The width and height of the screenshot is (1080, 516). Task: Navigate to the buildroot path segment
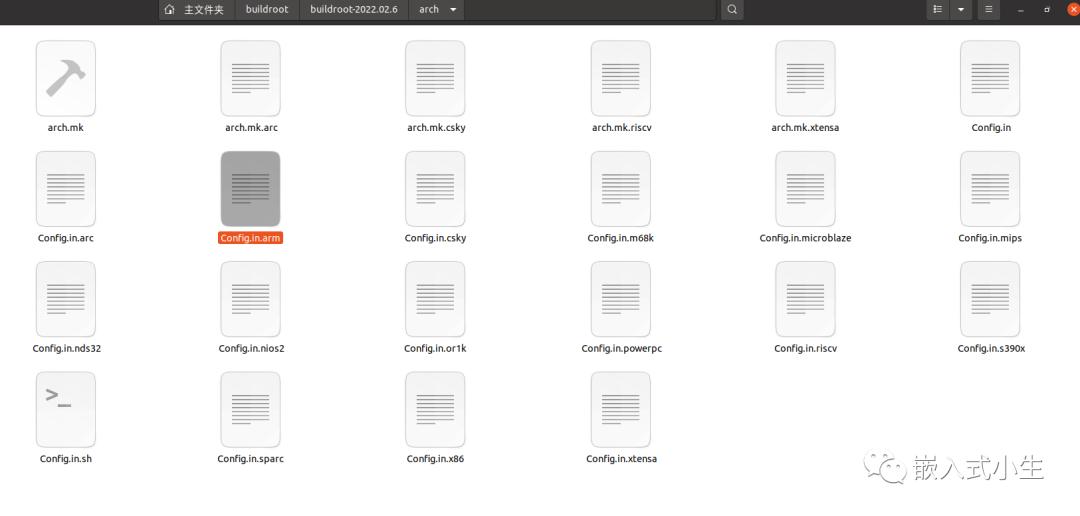click(267, 10)
